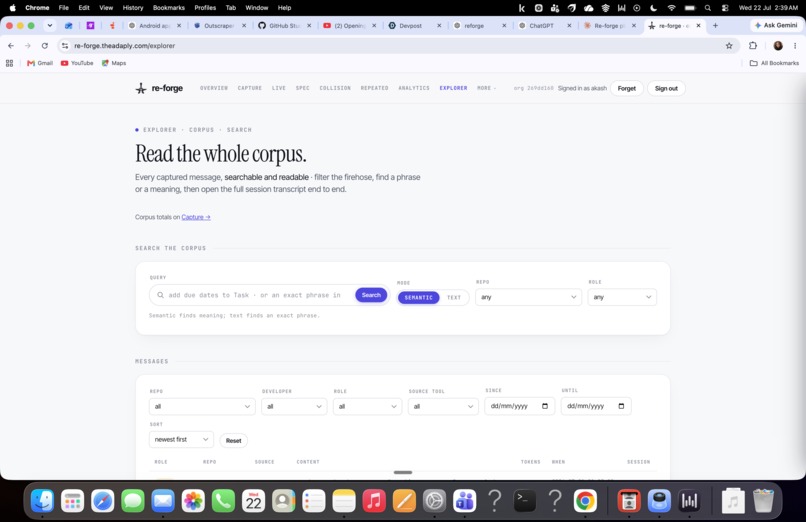Viewport: 806px width, 522px height.
Task: Open Sort newest first dropdown
Action: pyautogui.click(x=181, y=439)
